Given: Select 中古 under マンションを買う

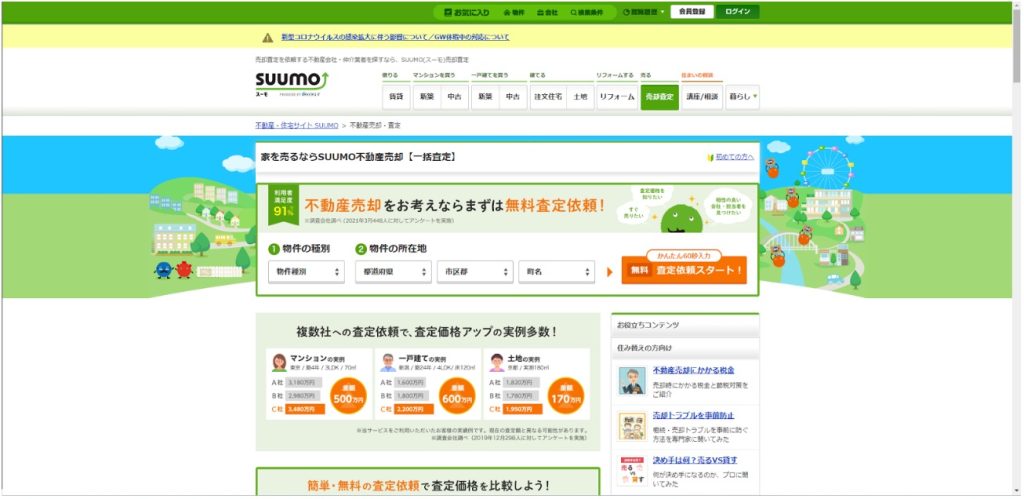Looking at the screenshot, I should [454, 97].
